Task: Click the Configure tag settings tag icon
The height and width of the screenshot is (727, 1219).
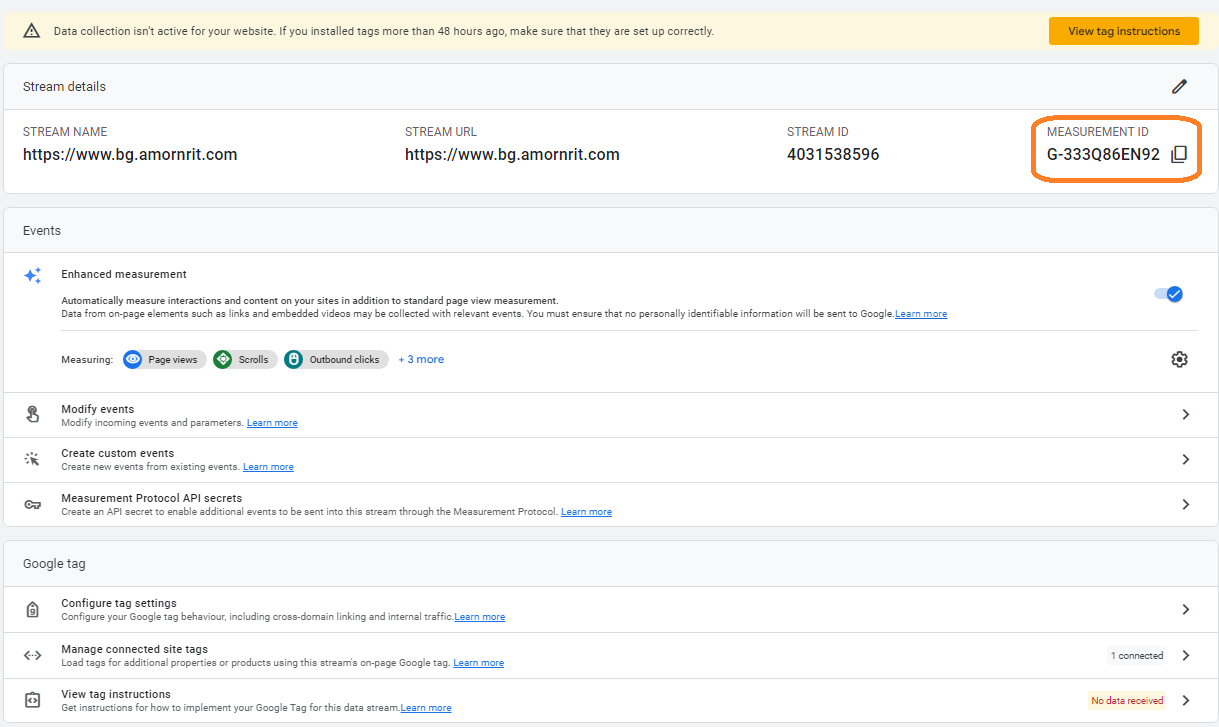Action: [33, 609]
